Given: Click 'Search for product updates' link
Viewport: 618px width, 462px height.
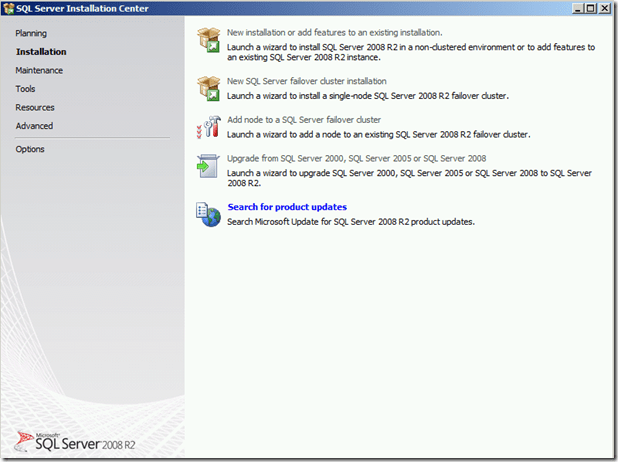Looking at the screenshot, I should 287,207.
